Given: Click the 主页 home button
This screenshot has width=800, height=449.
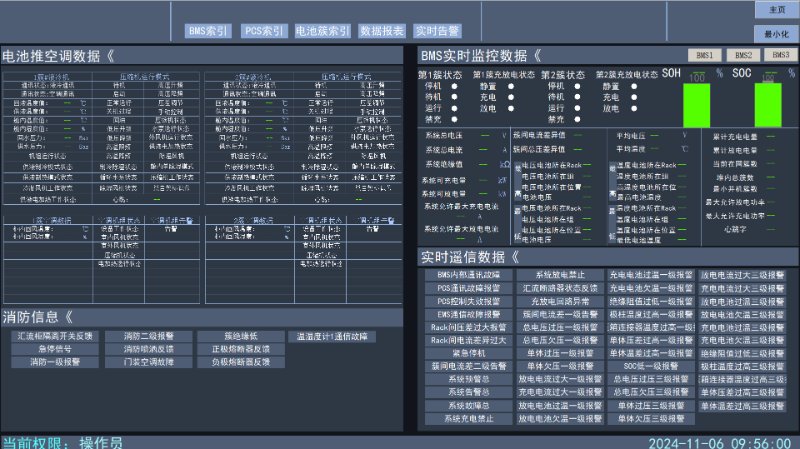Looking at the screenshot, I should point(776,9).
